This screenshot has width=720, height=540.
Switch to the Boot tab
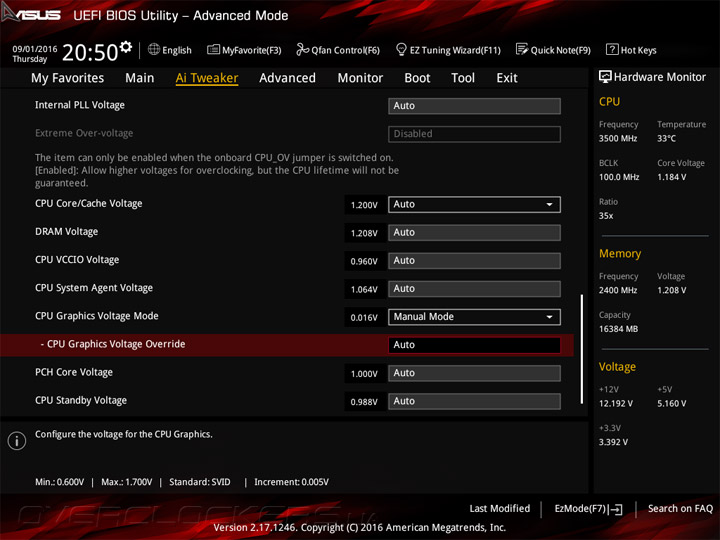point(417,78)
